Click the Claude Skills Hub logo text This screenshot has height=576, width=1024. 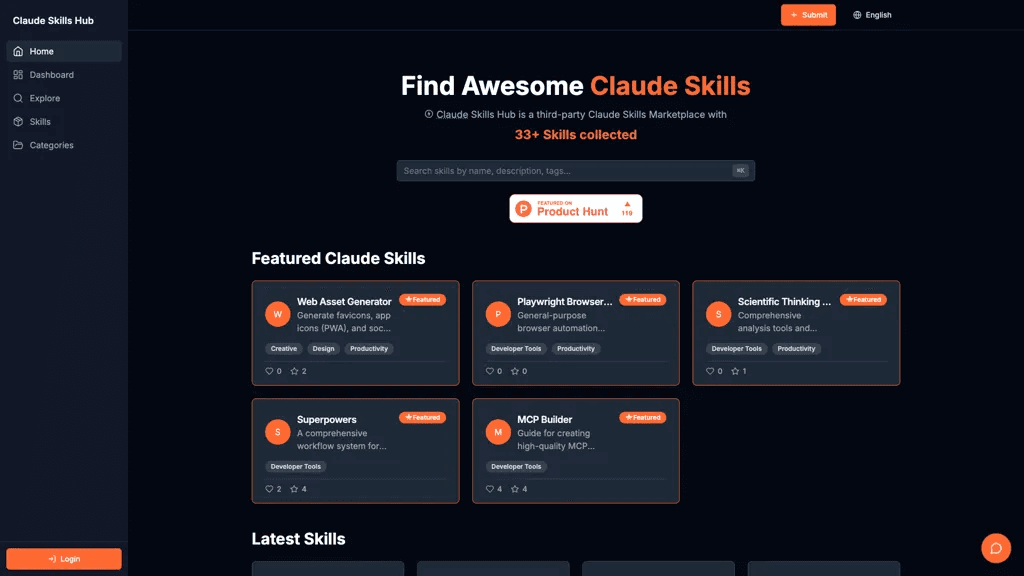point(53,20)
